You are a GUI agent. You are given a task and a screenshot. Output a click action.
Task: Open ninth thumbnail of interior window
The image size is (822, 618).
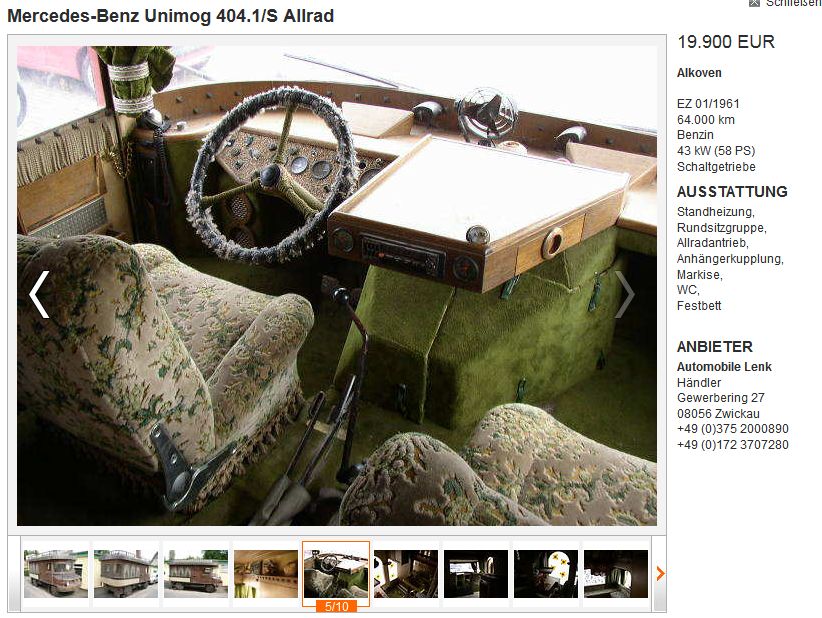pyautogui.click(x=616, y=574)
